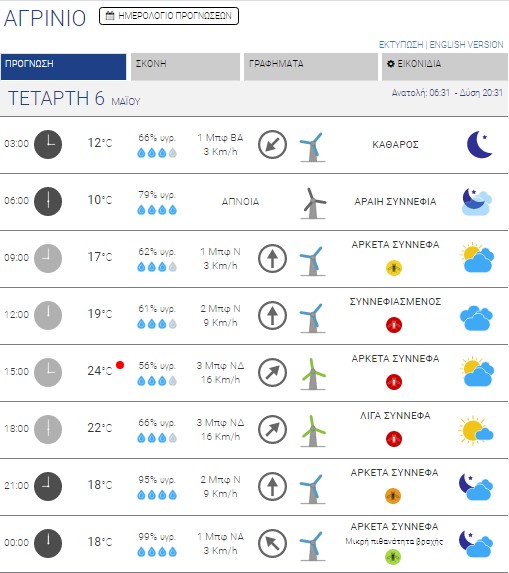The image size is (509, 573).
Task: Click the ΕΚΤΥΠΩΣΗ print link
Action: pos(401,45)
